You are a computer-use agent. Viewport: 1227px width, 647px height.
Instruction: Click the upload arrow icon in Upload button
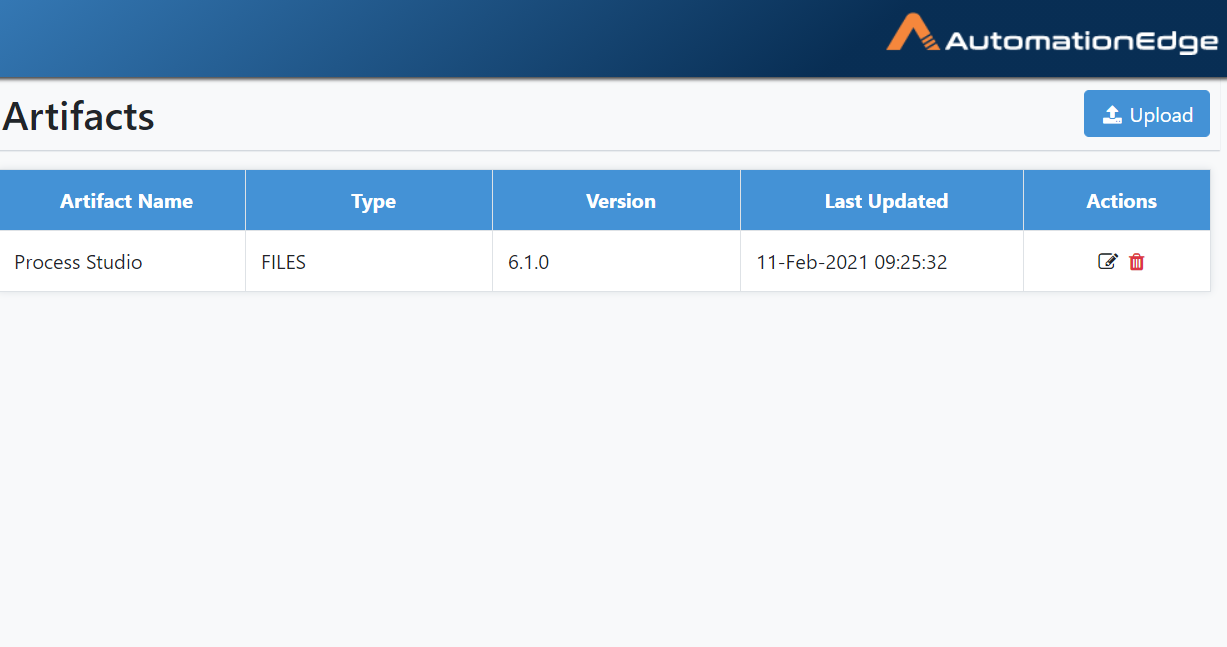(1112, 115)
